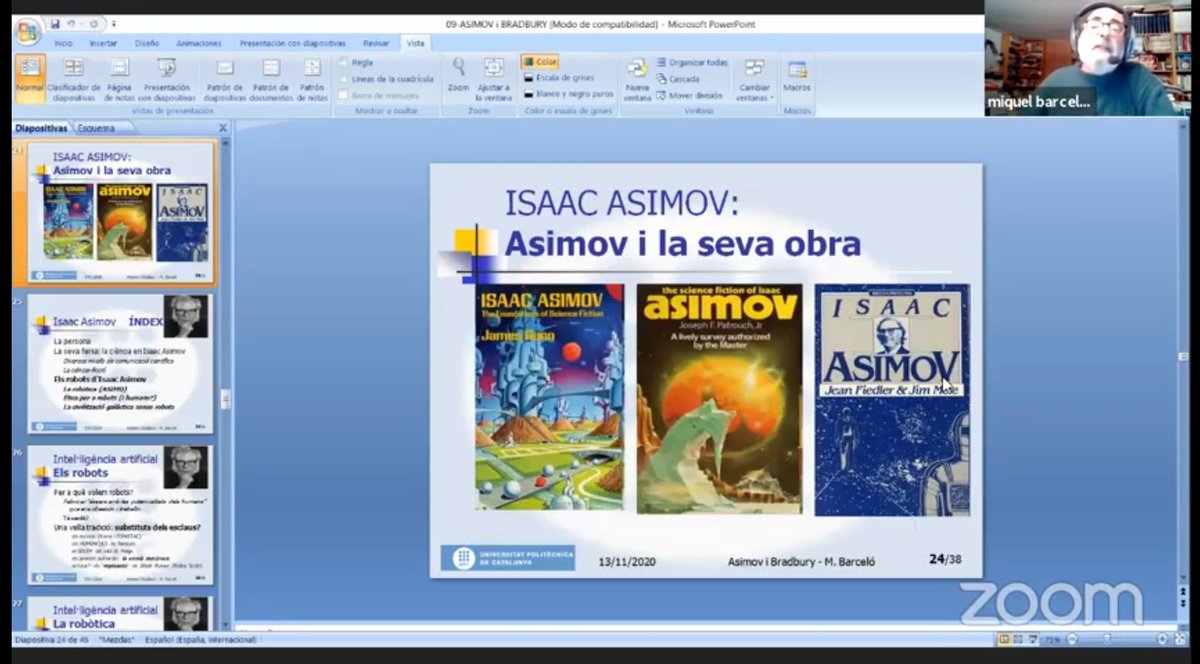Select the Color view mode
The height and width of the screenshot is (664, 1200).
(540, 62)
